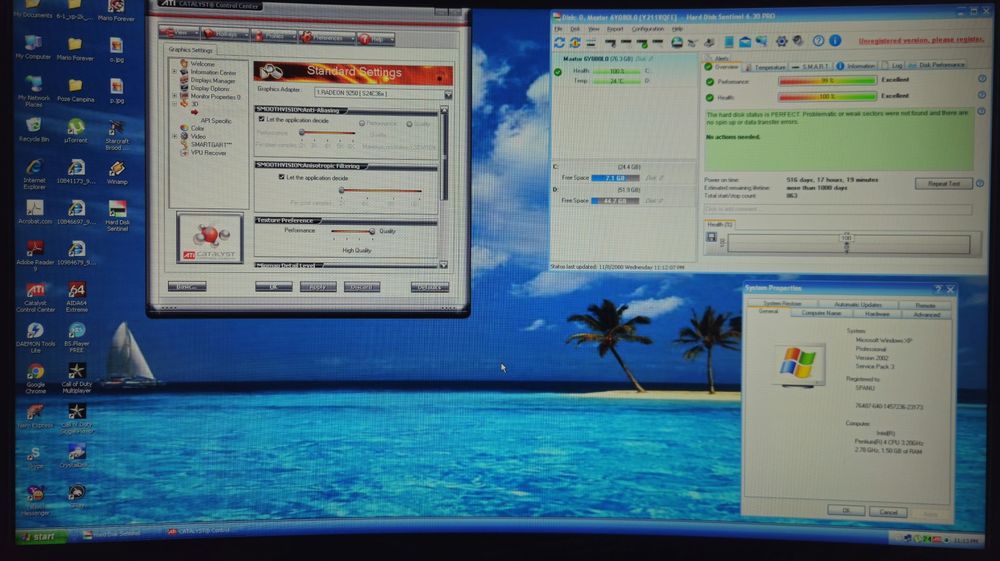The height and width of the screenshot is (561, 1000).
Task: Click Repeat Test button
Action: (x=943, y=184)
